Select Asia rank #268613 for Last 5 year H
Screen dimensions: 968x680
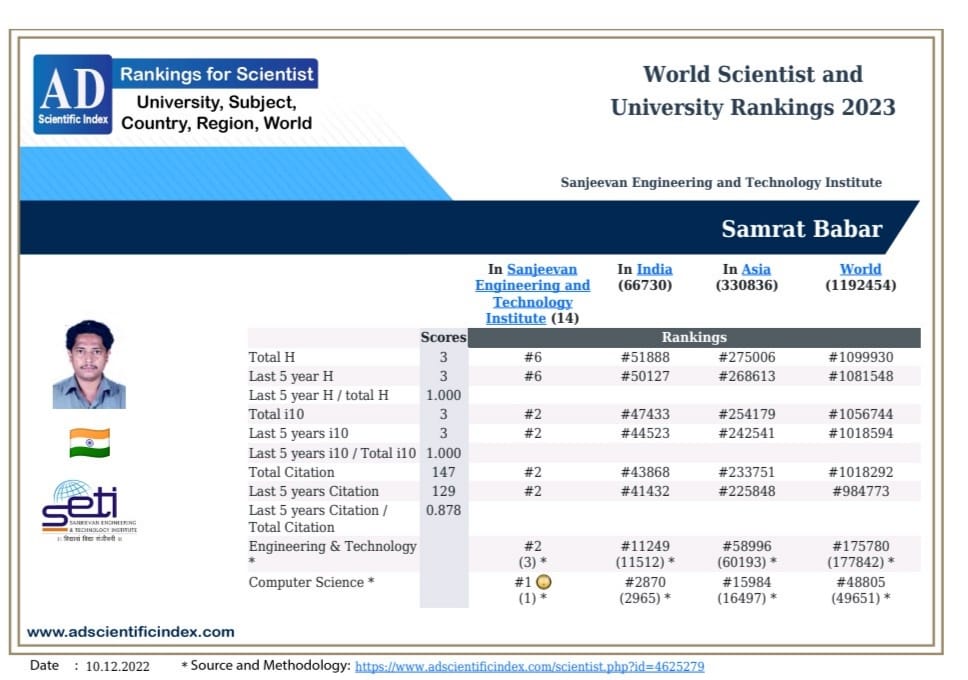(x=747, y=376)
